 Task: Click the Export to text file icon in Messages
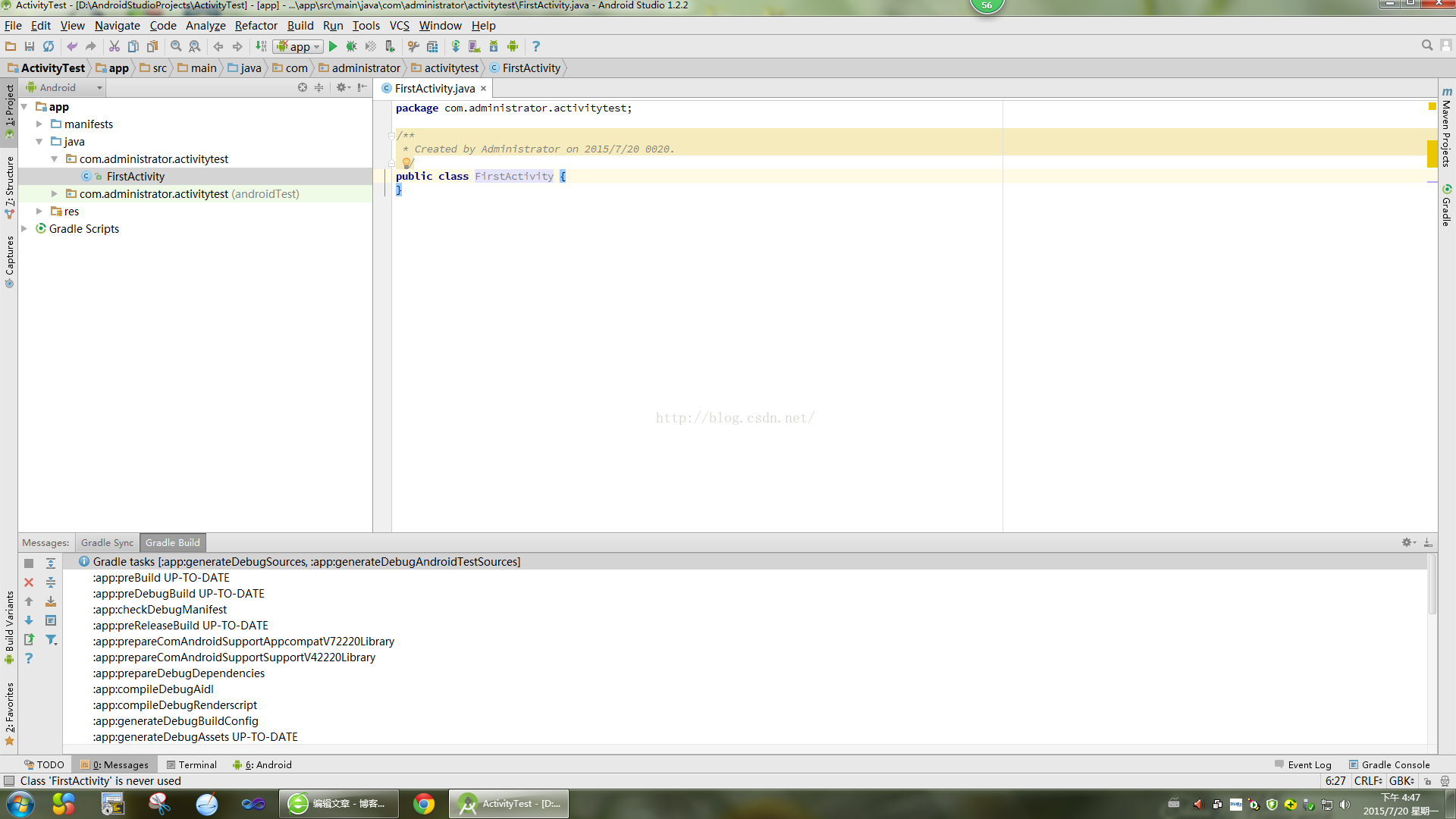coord(29,639)
